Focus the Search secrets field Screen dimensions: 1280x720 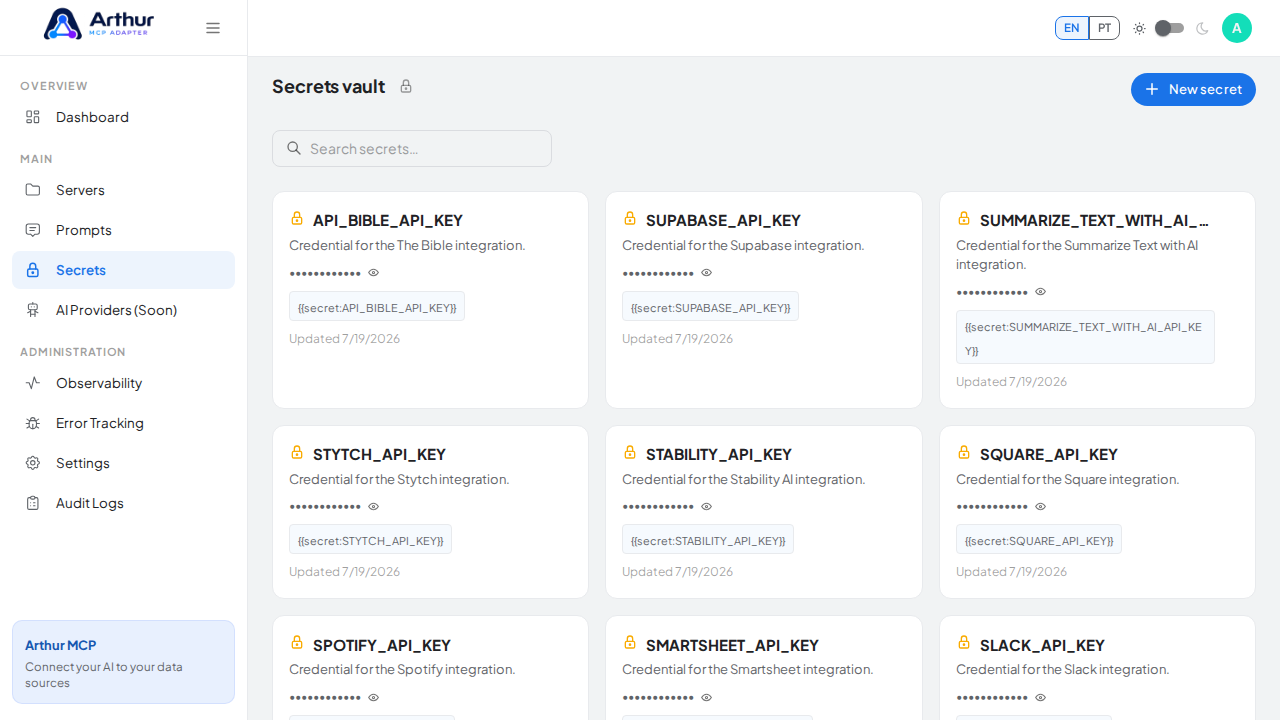click(x=412, y=148)
